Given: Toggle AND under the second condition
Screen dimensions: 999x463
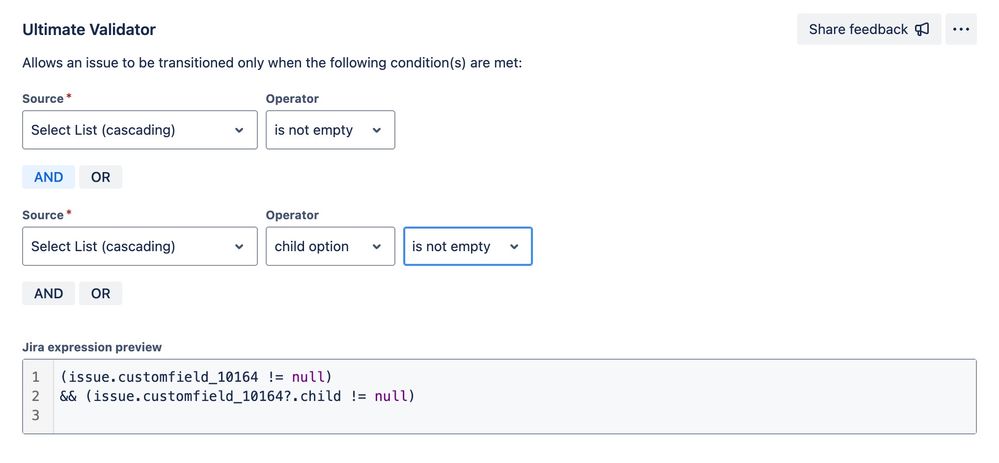Looking at the screenshot, I should (x=48, y=294).
